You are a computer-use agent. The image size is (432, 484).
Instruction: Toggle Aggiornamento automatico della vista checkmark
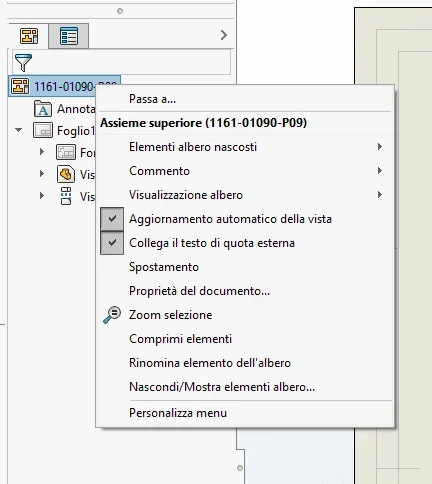click(x=112, y=219)
